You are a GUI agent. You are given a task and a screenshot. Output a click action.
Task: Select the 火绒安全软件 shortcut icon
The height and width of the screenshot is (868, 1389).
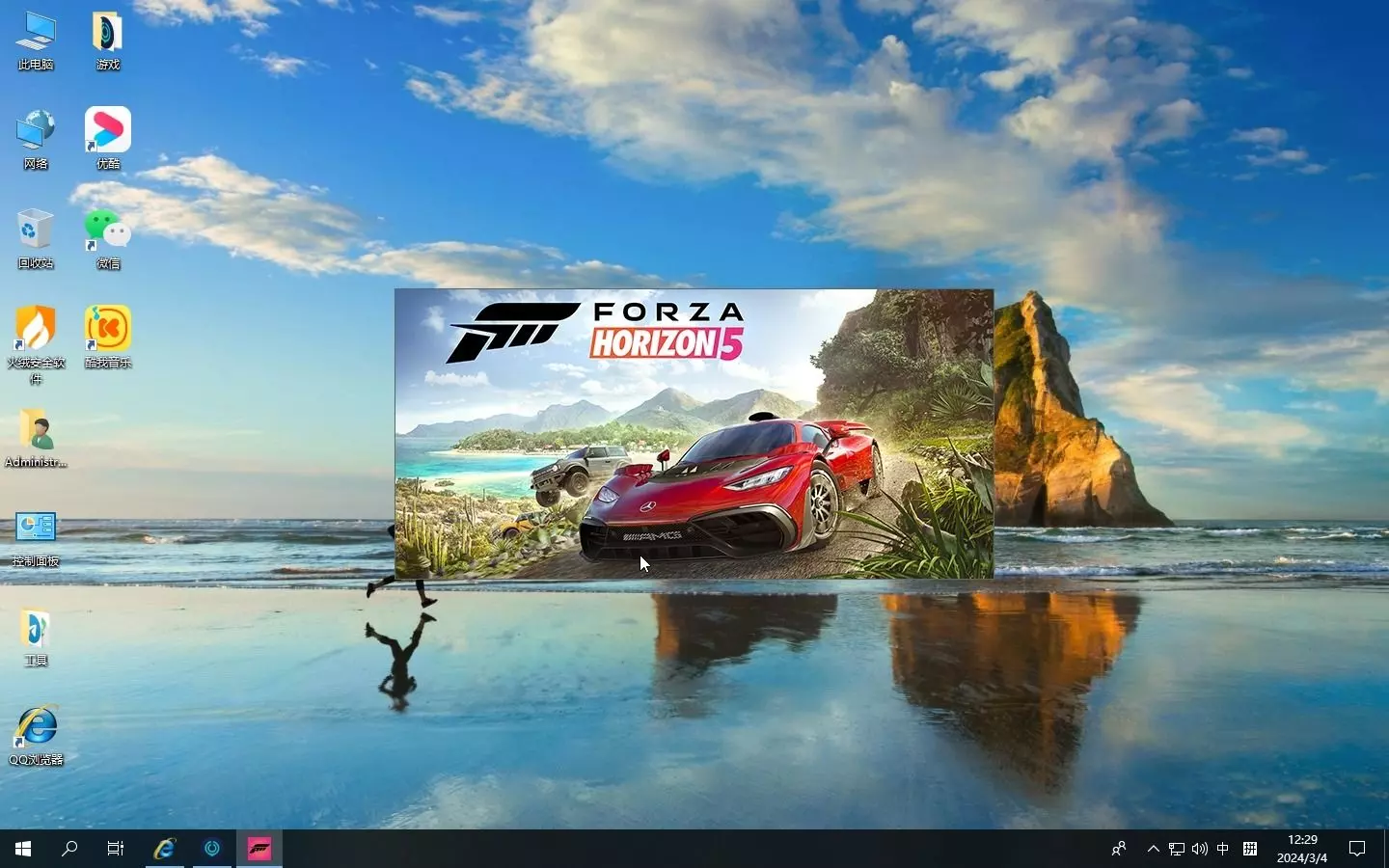coord(36,345)
